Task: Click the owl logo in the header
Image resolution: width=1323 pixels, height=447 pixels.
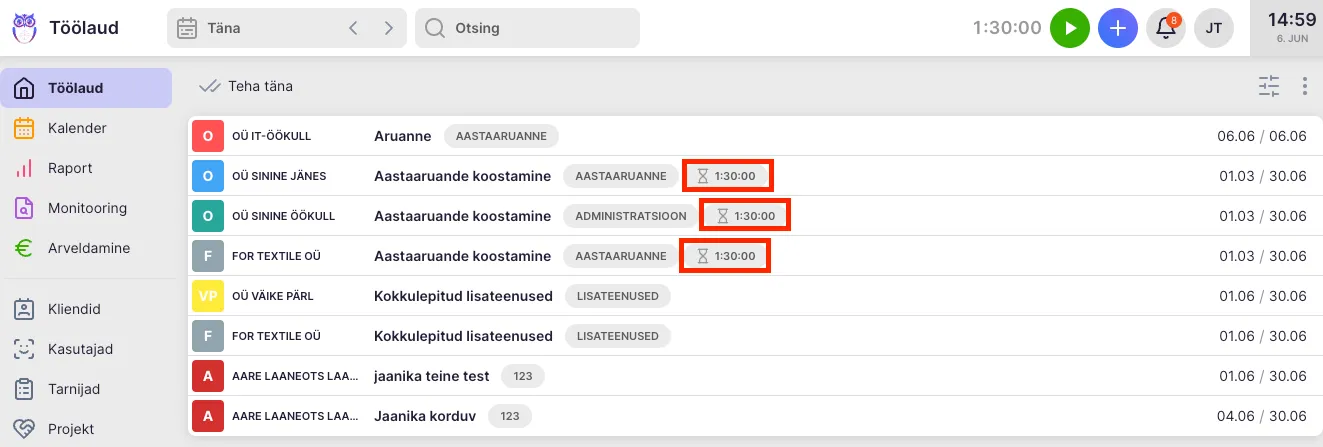Action: point(24,28)
